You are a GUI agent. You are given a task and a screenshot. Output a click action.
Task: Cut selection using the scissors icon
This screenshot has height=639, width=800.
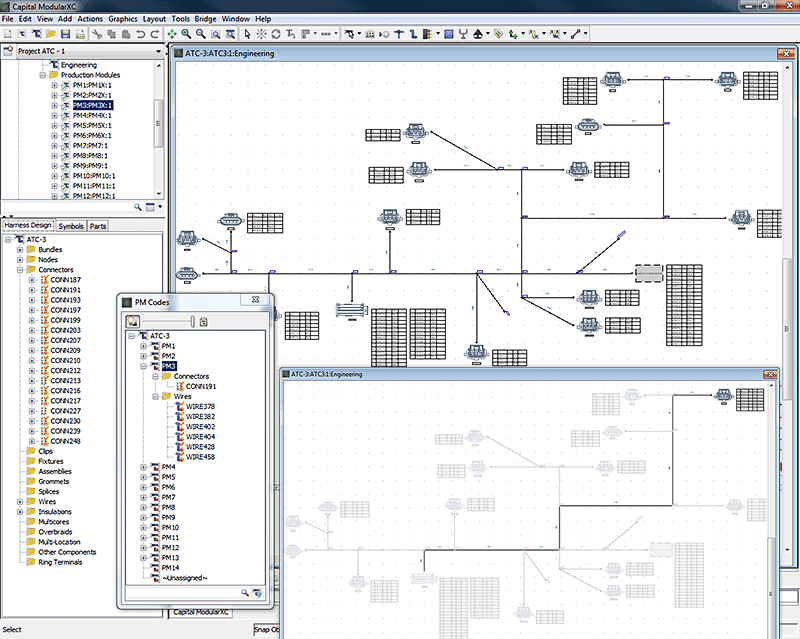96,32
